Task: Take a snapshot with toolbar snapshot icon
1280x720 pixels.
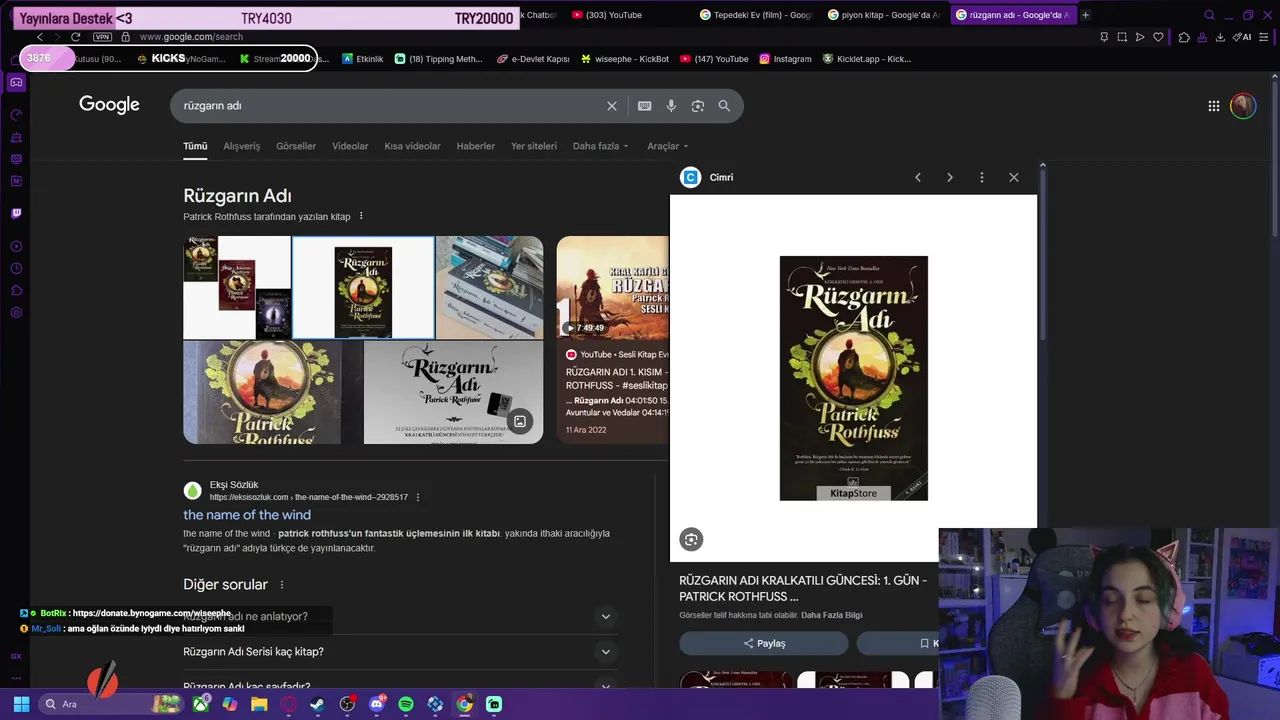Action: pyautogui.click(x=1122, y=37)
